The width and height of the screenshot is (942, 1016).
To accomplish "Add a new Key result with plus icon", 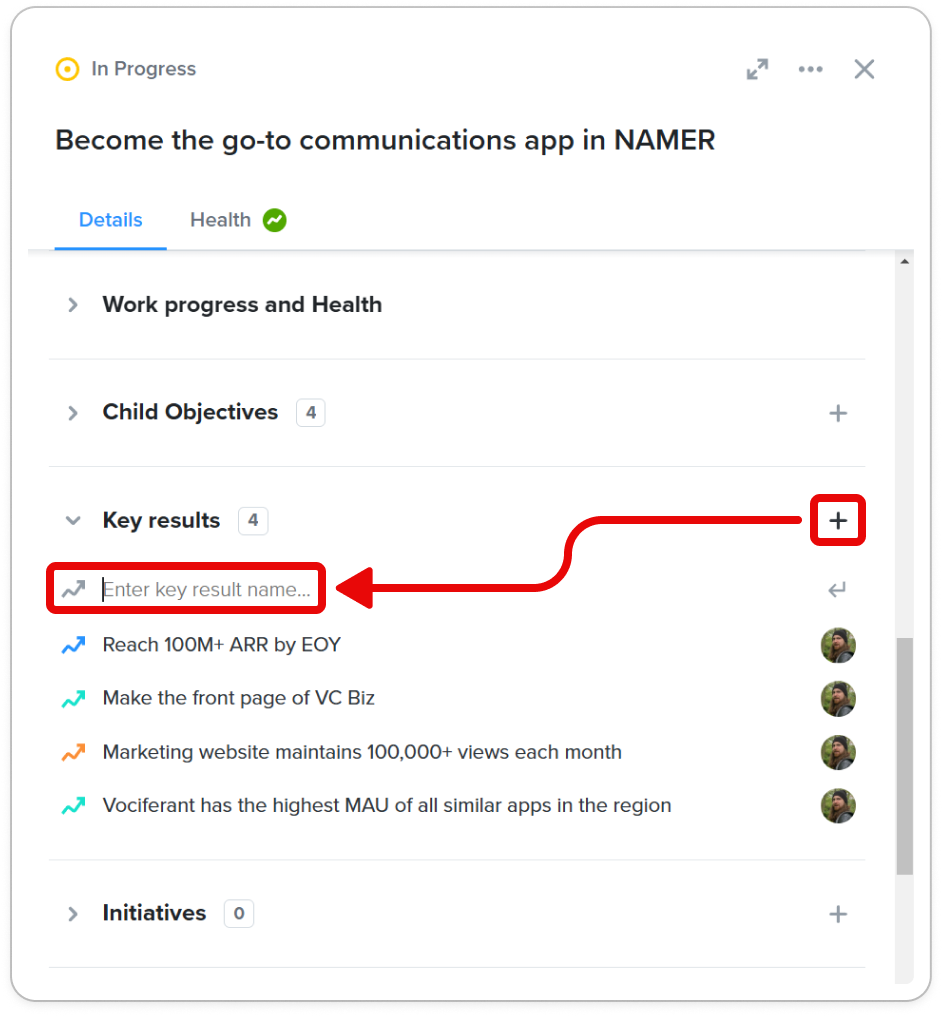I will 838,520.
